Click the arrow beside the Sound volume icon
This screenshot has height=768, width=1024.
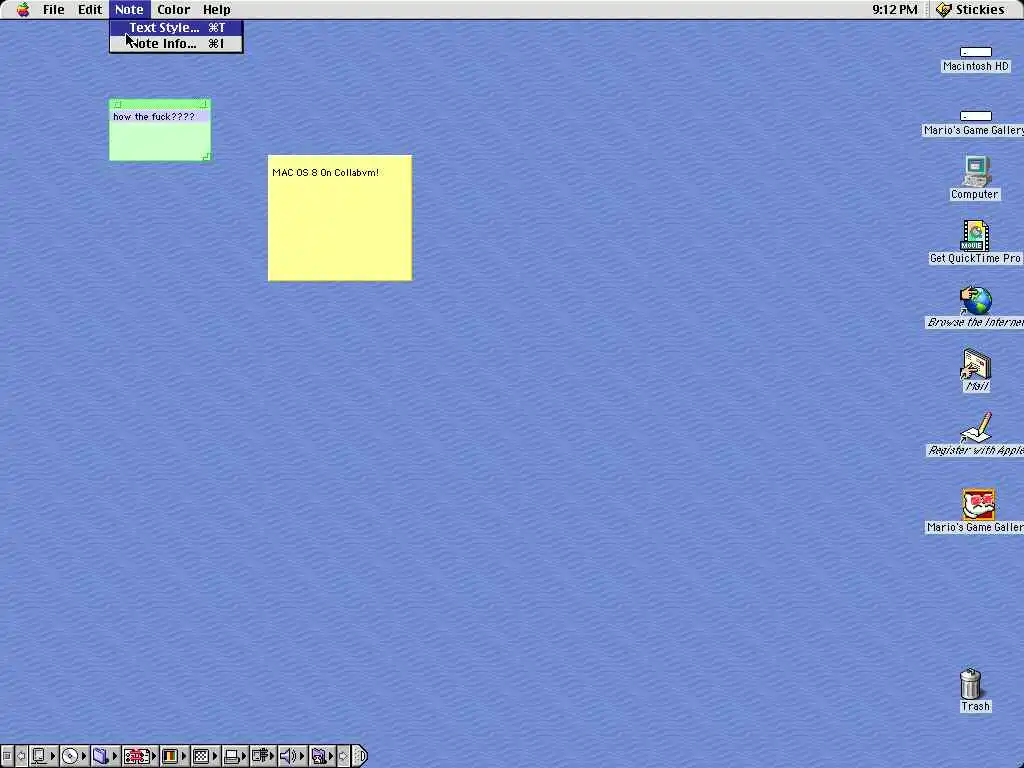click(x=302, y=756)
